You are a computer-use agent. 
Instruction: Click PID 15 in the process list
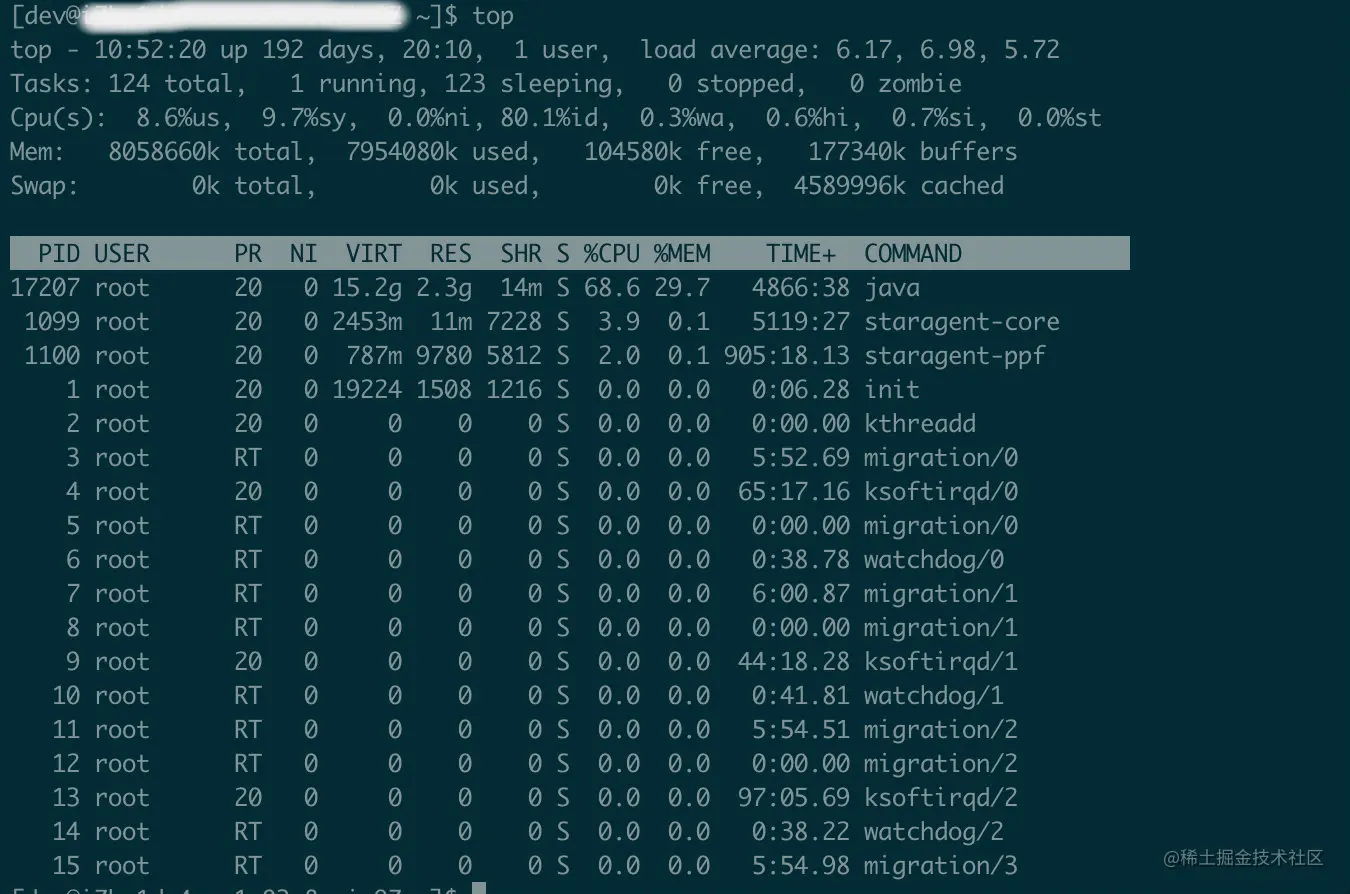tap(66, 866)
